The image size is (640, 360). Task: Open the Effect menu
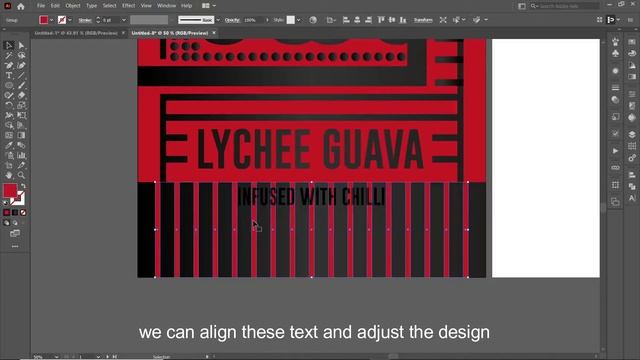click(129, 6)
